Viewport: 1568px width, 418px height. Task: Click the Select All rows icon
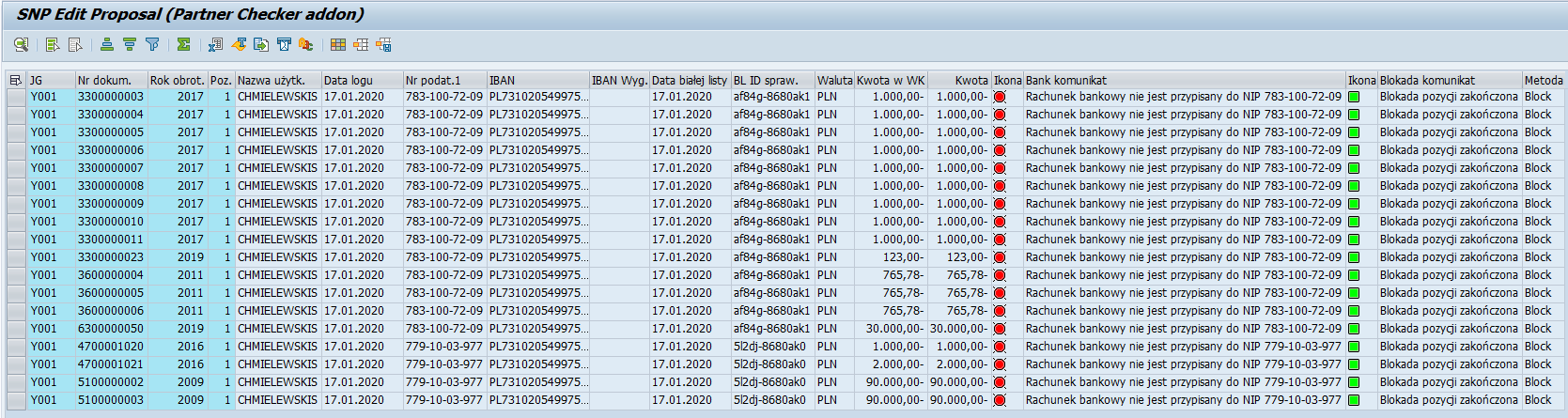(x=53, y=44)
